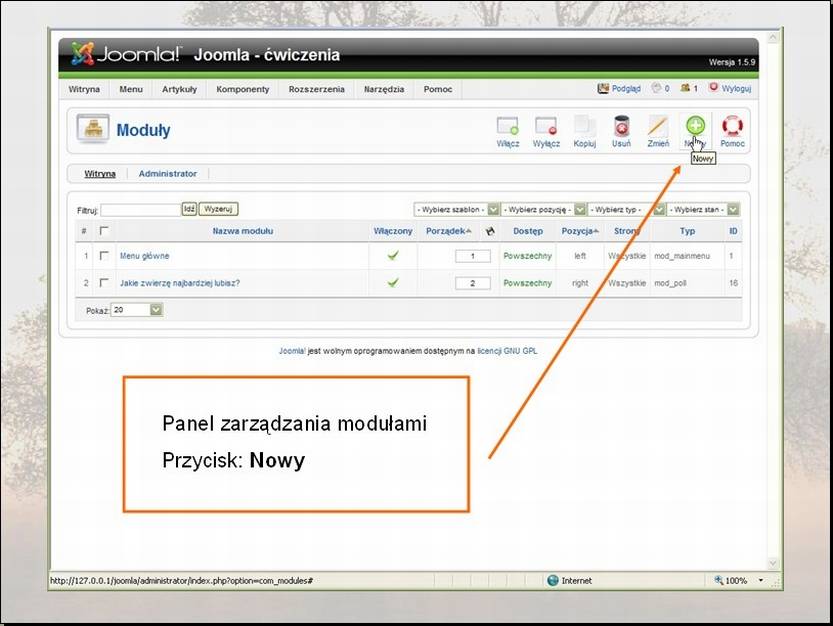Image resolution: width=833 pixels, height=626 pixels.
Task: Sort by Dostęp column header
Action: pyautogui.click(x=528, y=231)
